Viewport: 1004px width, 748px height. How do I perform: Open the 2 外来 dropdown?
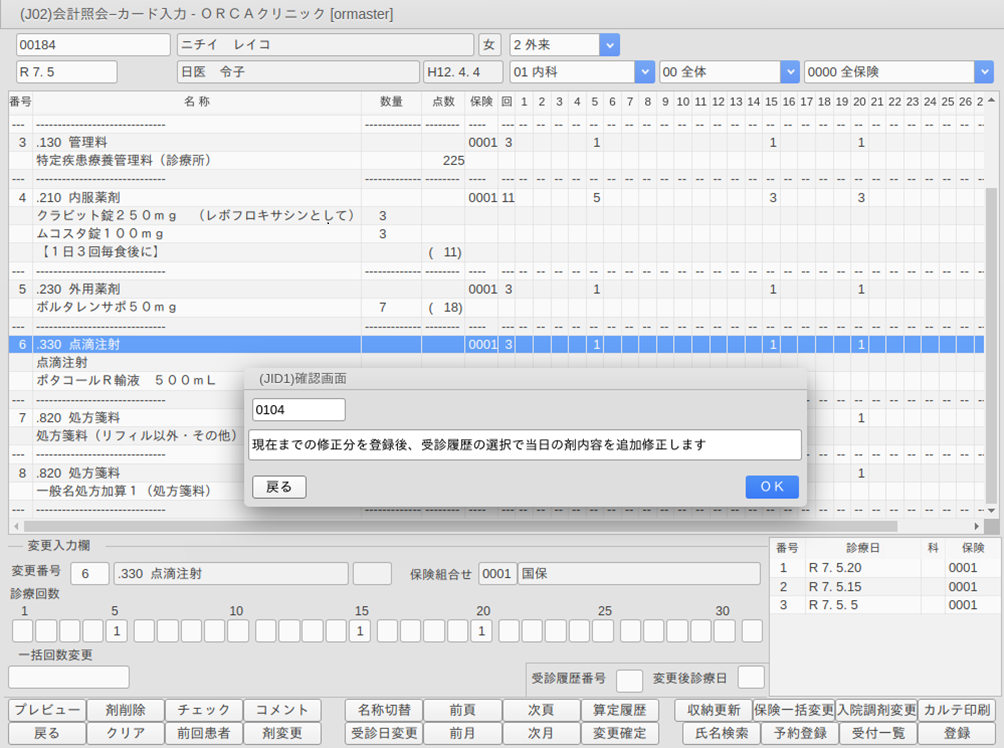coord(608,45)
